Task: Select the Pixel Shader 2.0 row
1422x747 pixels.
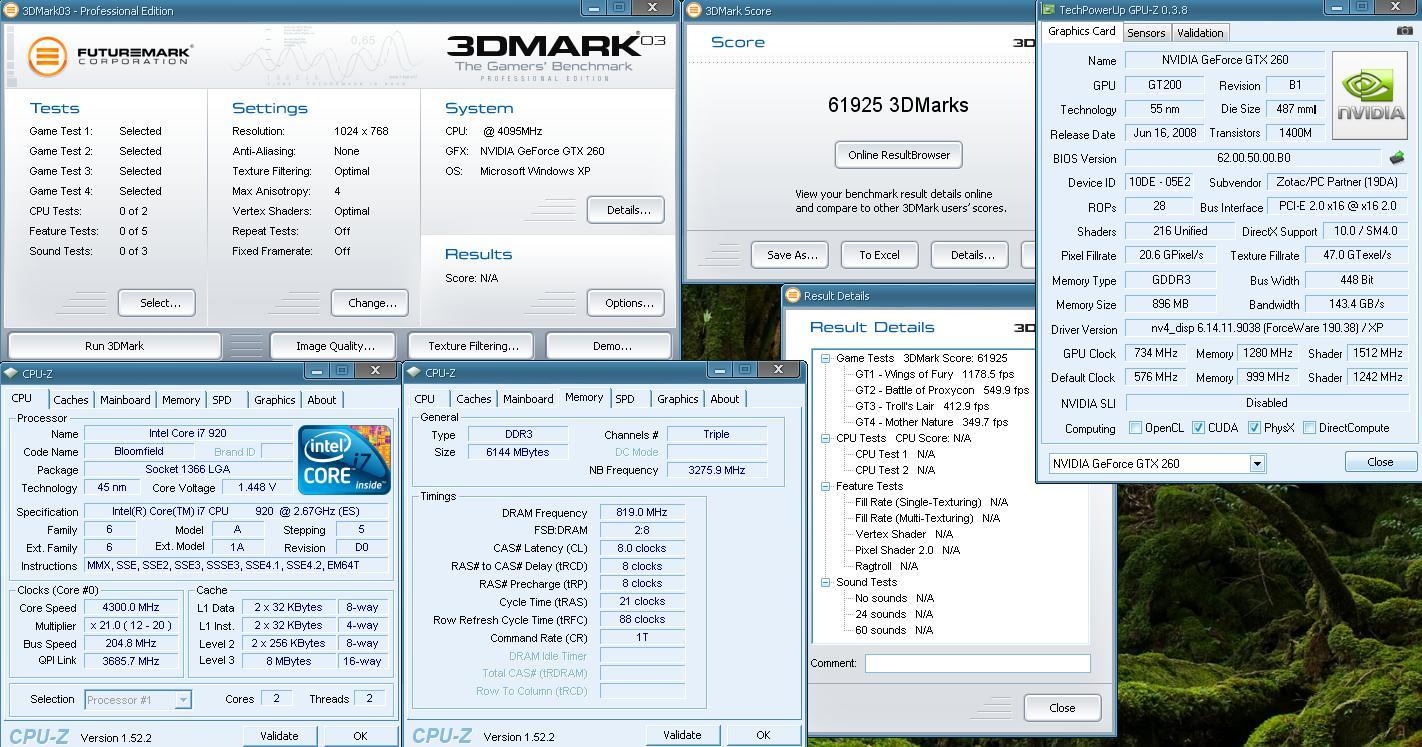Action: 907,550
